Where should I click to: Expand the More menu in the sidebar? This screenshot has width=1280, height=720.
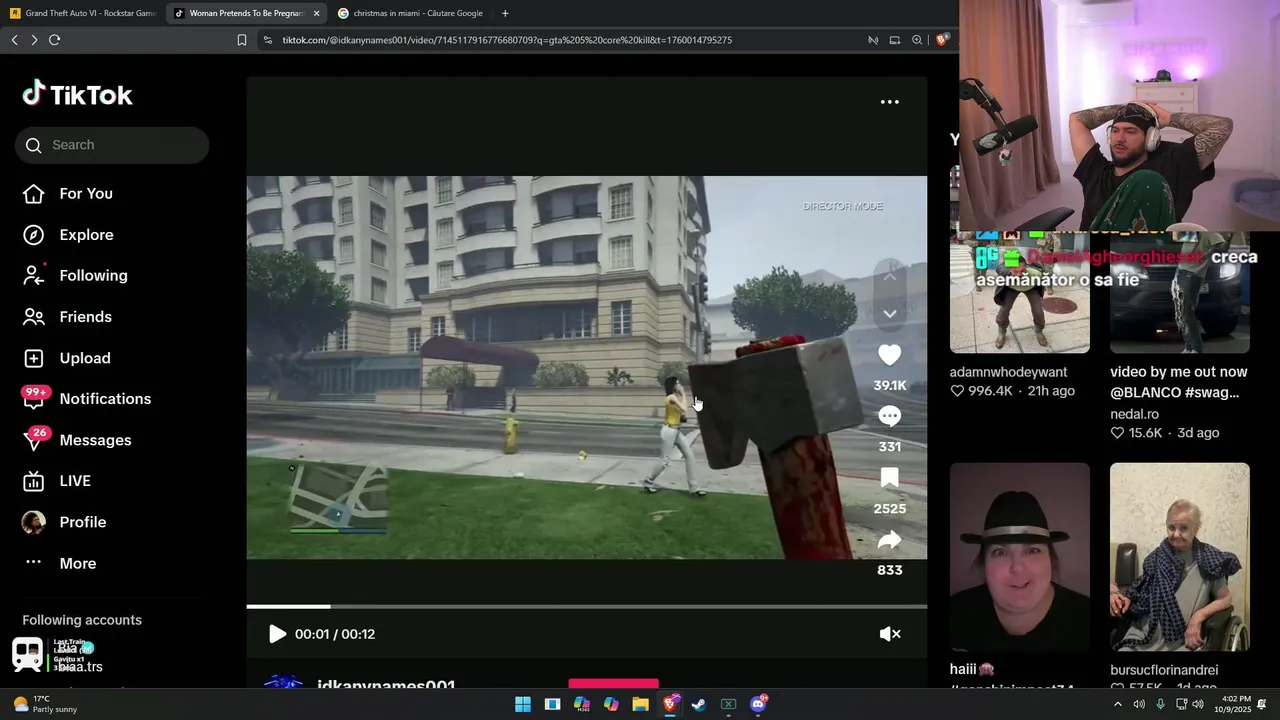click(60, 563)
